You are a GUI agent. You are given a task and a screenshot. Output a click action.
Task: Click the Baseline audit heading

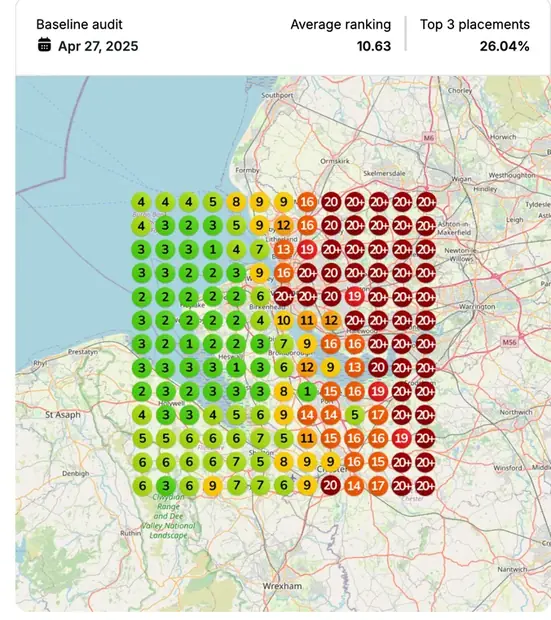[x=79, y=25]
